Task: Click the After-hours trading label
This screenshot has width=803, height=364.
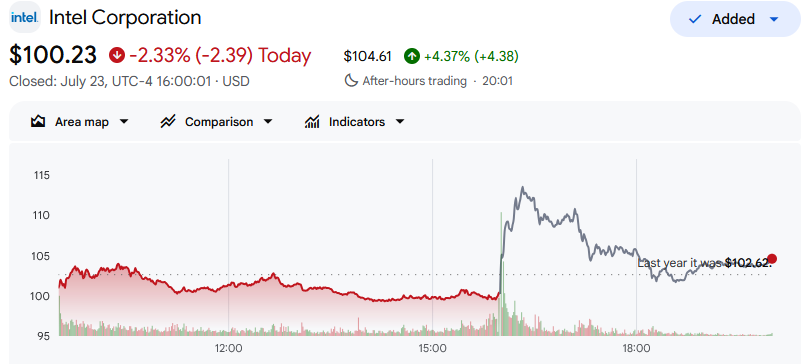Action: (414, 81)
